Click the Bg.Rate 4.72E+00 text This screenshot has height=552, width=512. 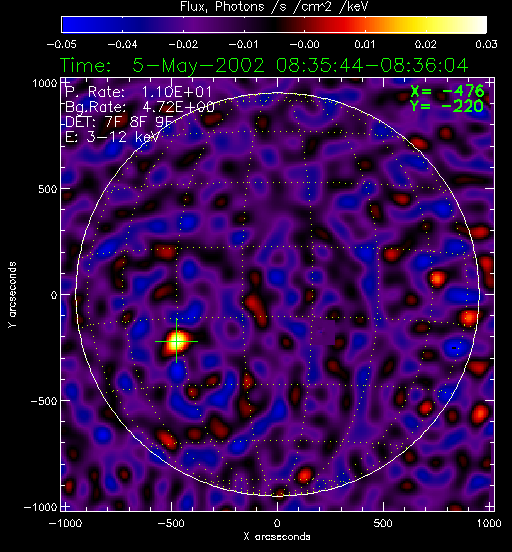tap(139, 107)
